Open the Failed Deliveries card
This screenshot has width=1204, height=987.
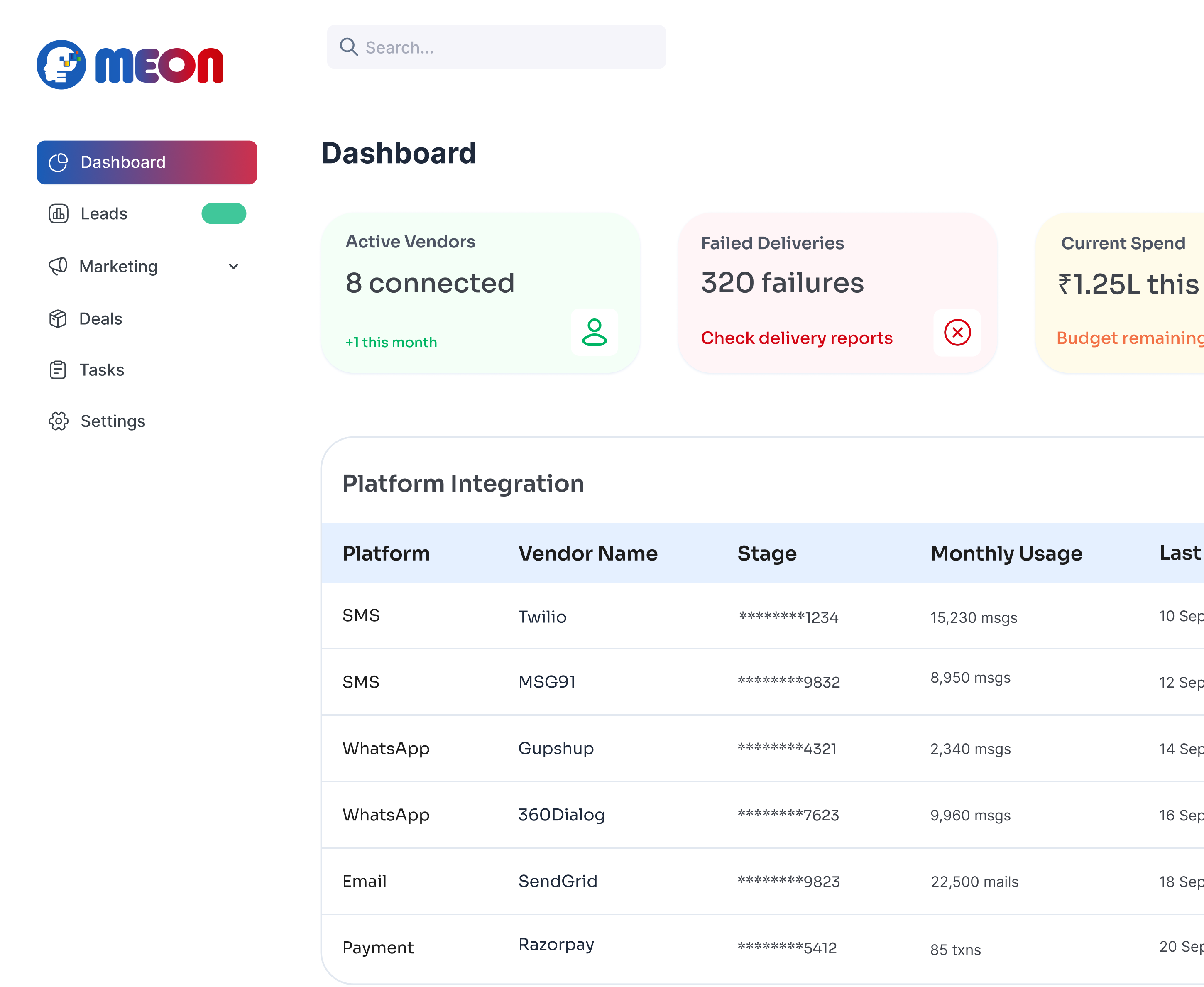(838, 294)
